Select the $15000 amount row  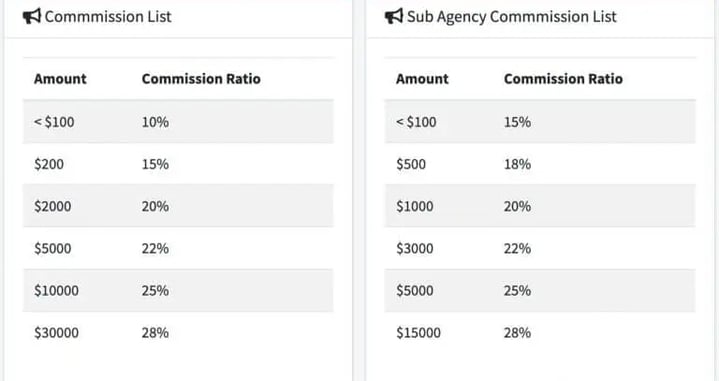click(540, 333)
